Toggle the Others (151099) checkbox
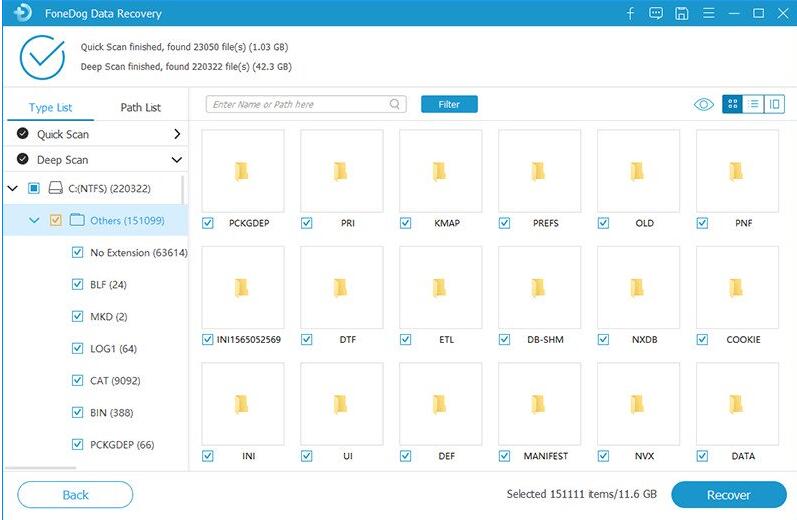 tap(55, 220)
